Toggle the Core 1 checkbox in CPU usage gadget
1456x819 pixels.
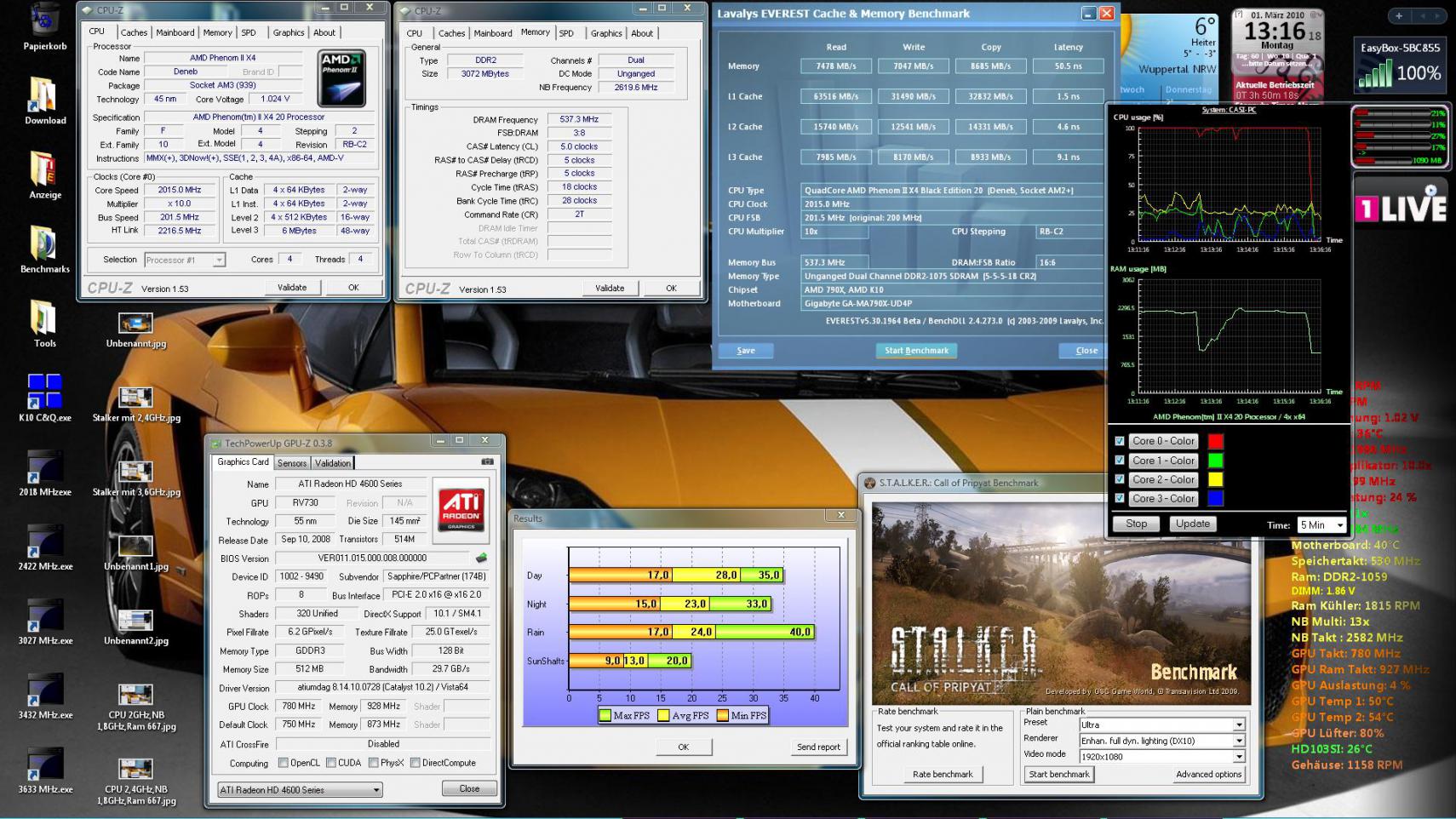(1120, 461)
